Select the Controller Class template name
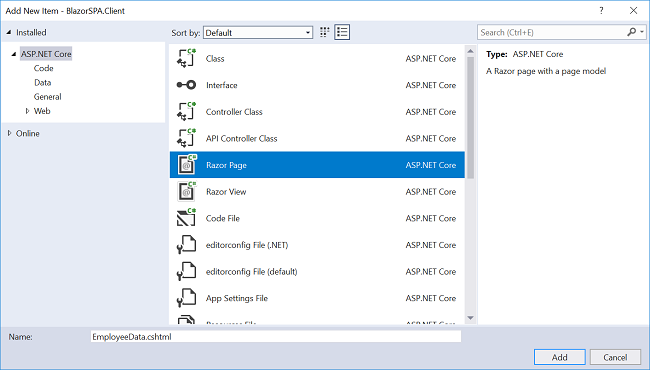The width and height of the screenshot is (650, 370). click(x=234, y=111)
